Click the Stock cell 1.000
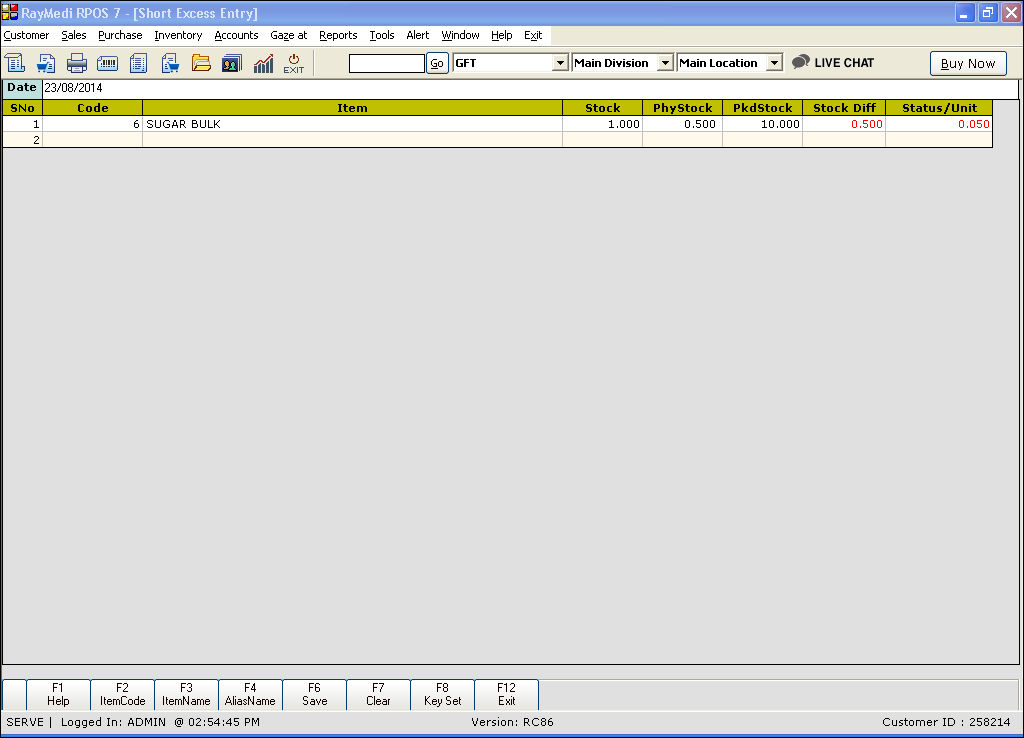 [602, 124]
